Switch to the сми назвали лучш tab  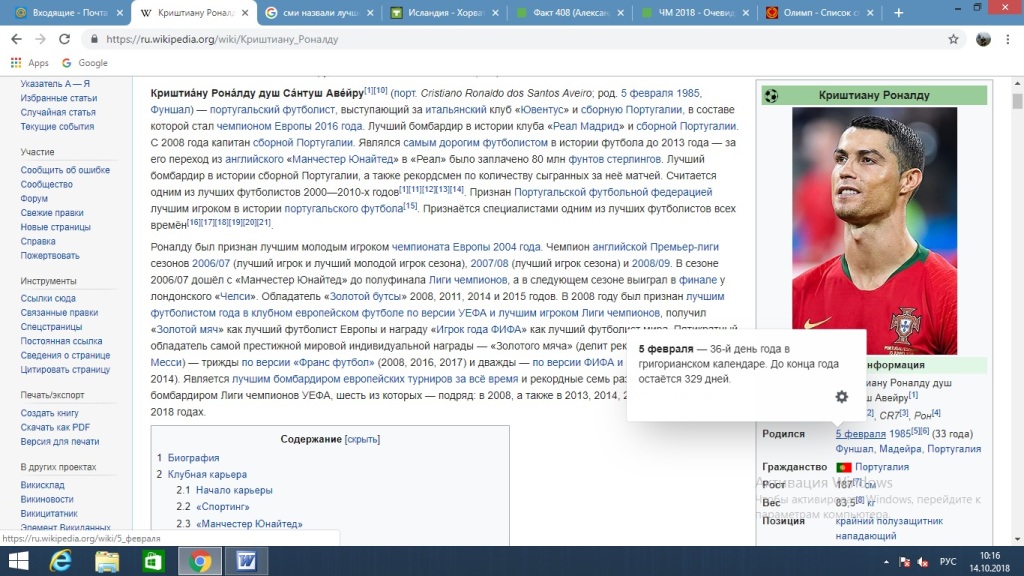pyautogui.click(x=320, y=12)
